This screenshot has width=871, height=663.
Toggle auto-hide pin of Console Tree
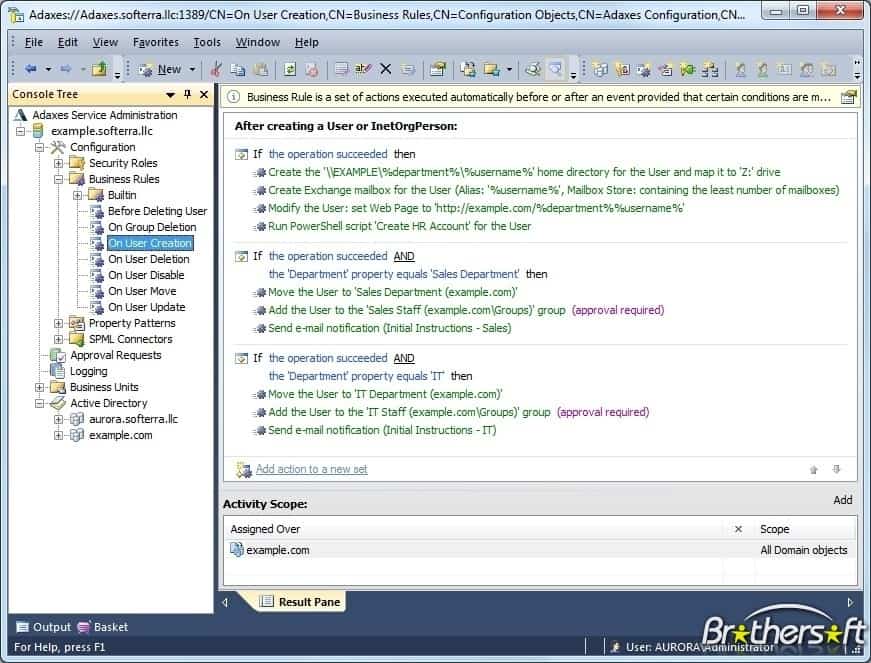188,94
